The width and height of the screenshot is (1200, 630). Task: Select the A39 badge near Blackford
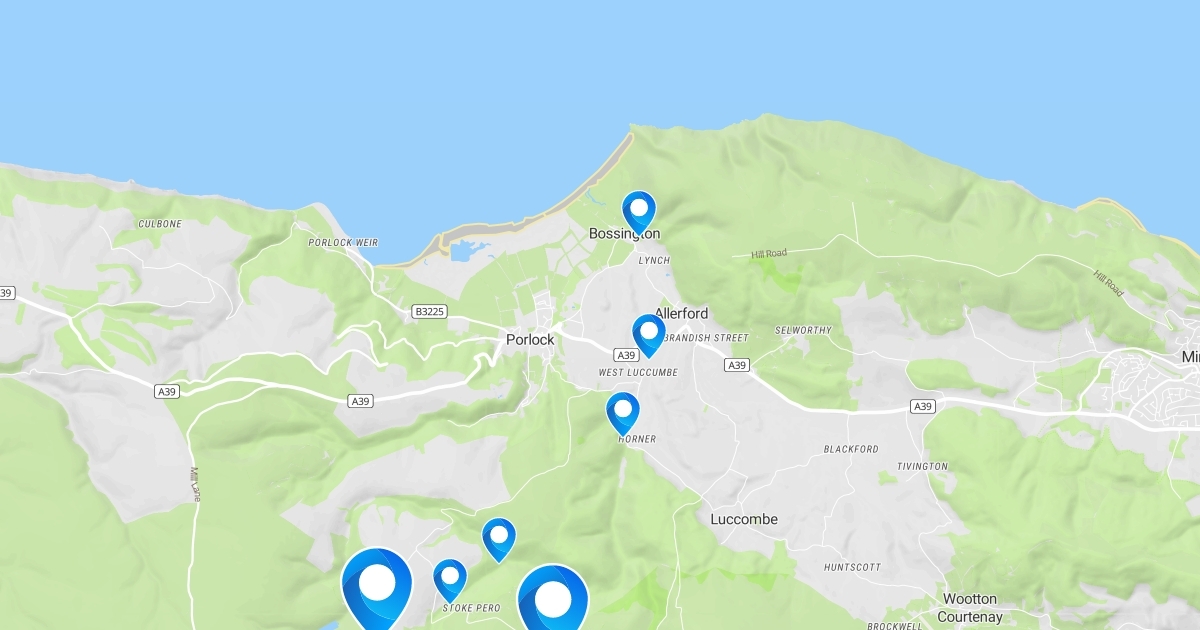click(923, 406)
